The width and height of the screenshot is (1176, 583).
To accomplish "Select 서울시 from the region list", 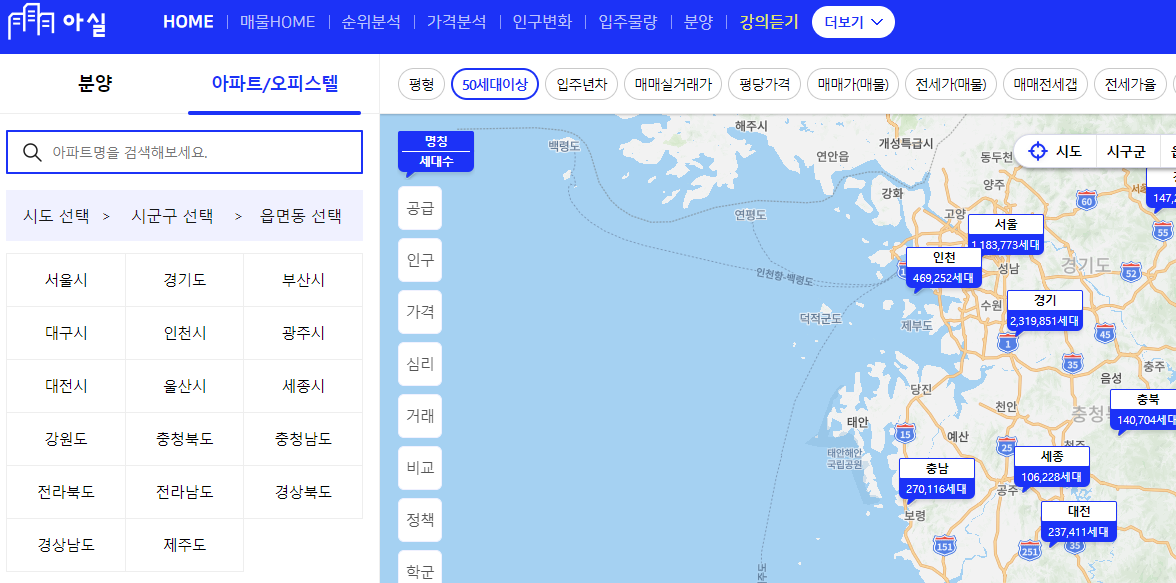I will click(65, 280).
